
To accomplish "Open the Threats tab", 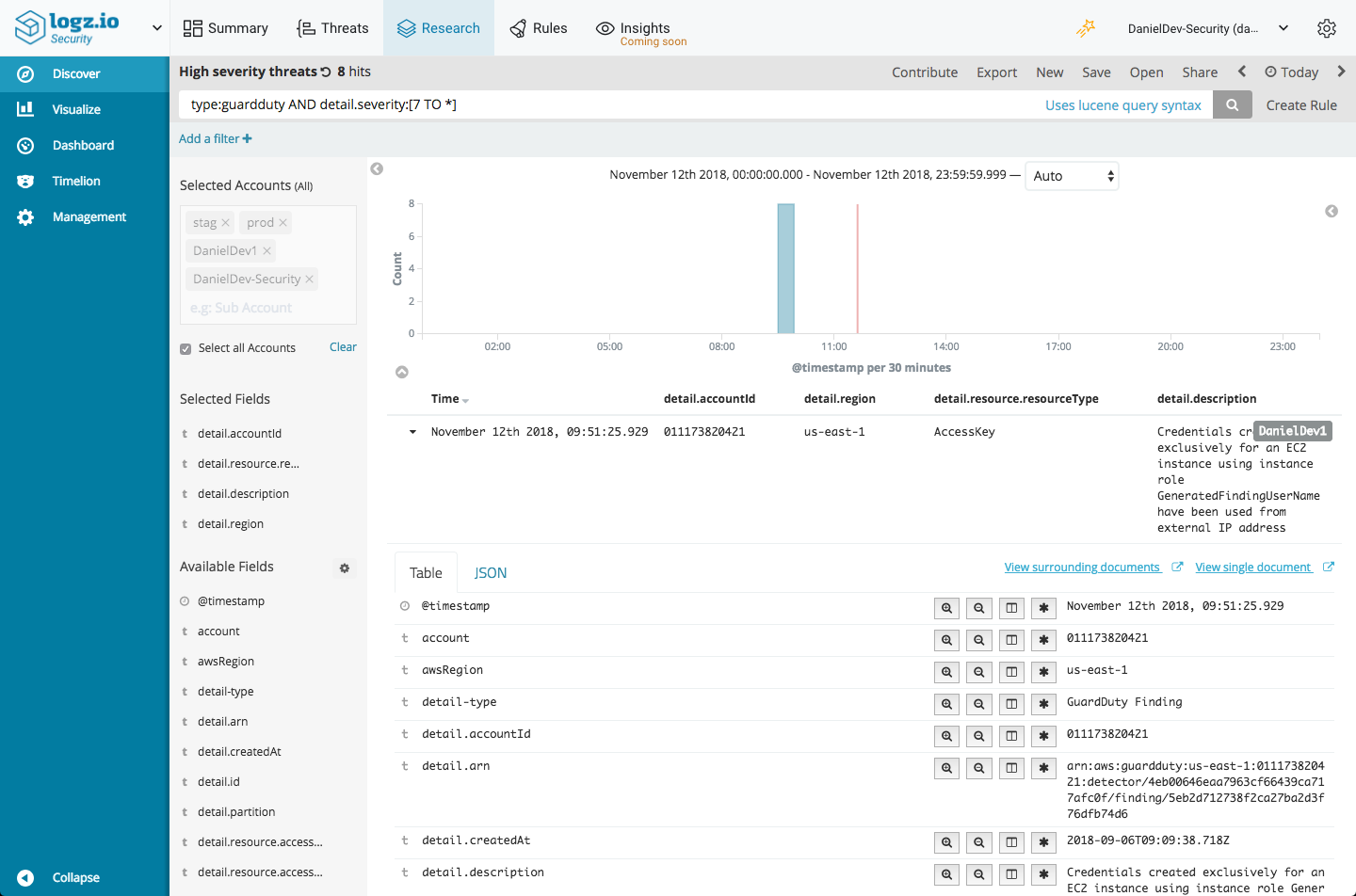I will pyautogui.click(x=332, y=28).
